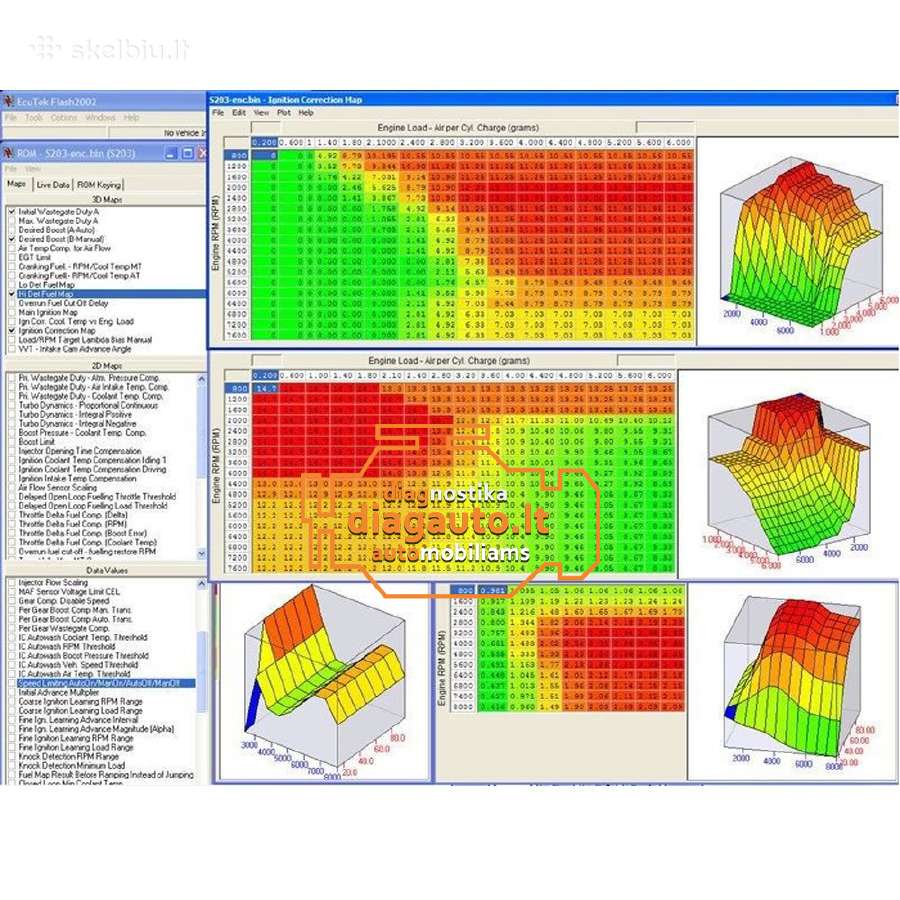Click 2D Maps list scroll-up arrow
This screenshot has width=900, height=900.
[201, 379]
